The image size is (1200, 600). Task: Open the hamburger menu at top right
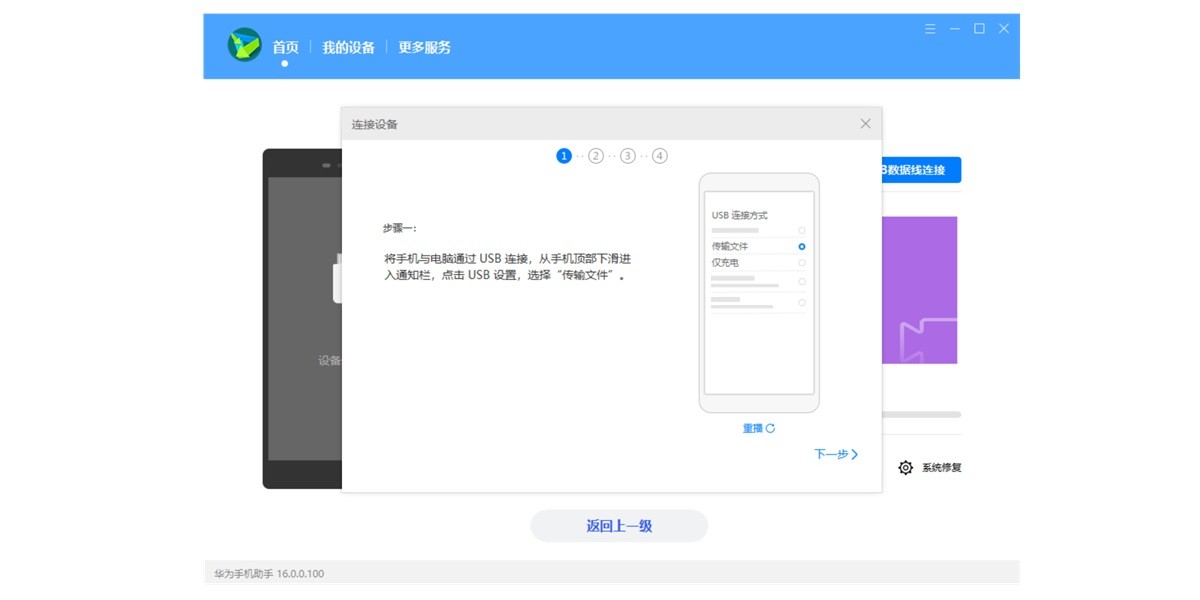click(929, 29)
